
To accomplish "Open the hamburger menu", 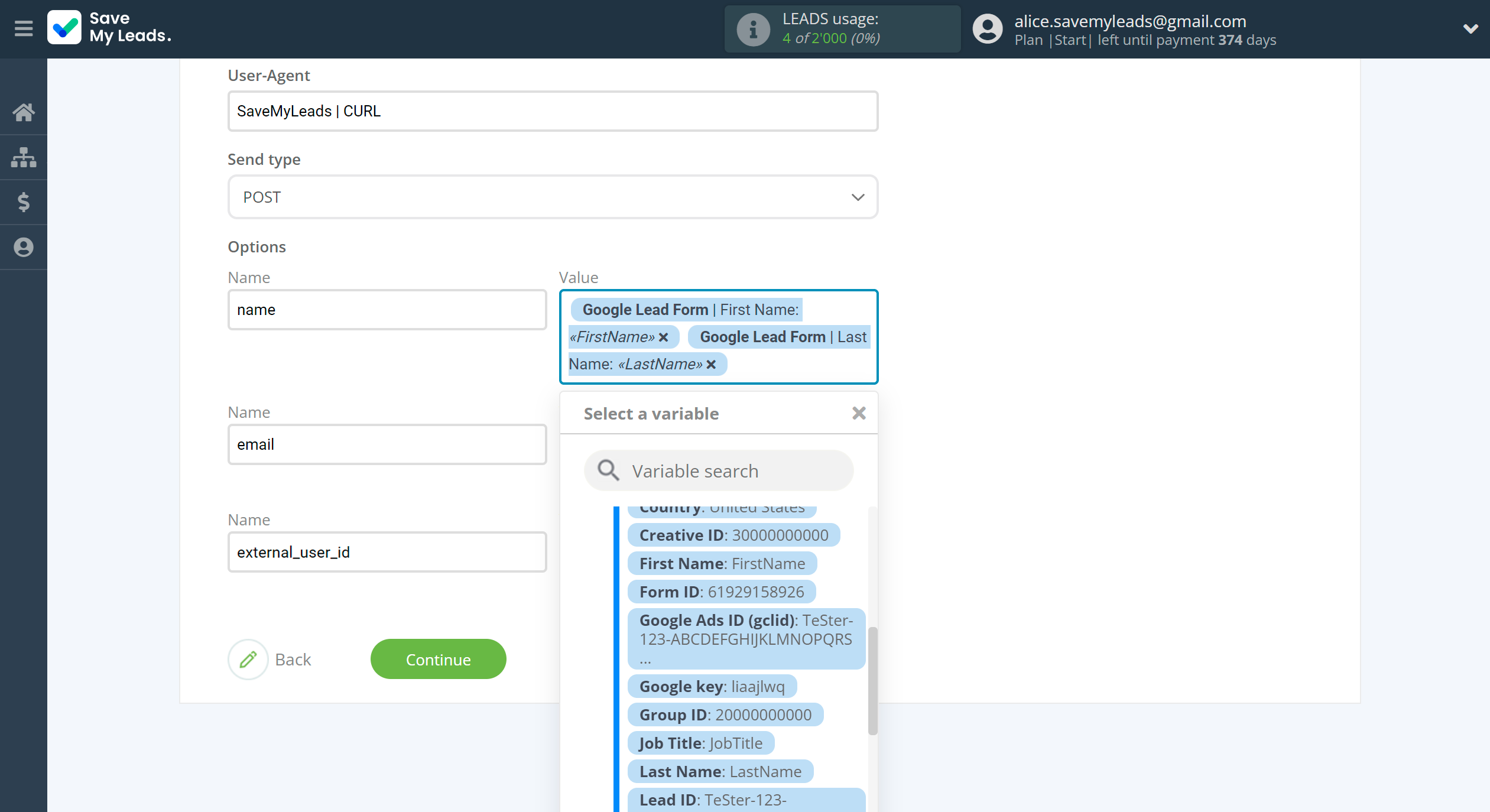I will (24, 28).
